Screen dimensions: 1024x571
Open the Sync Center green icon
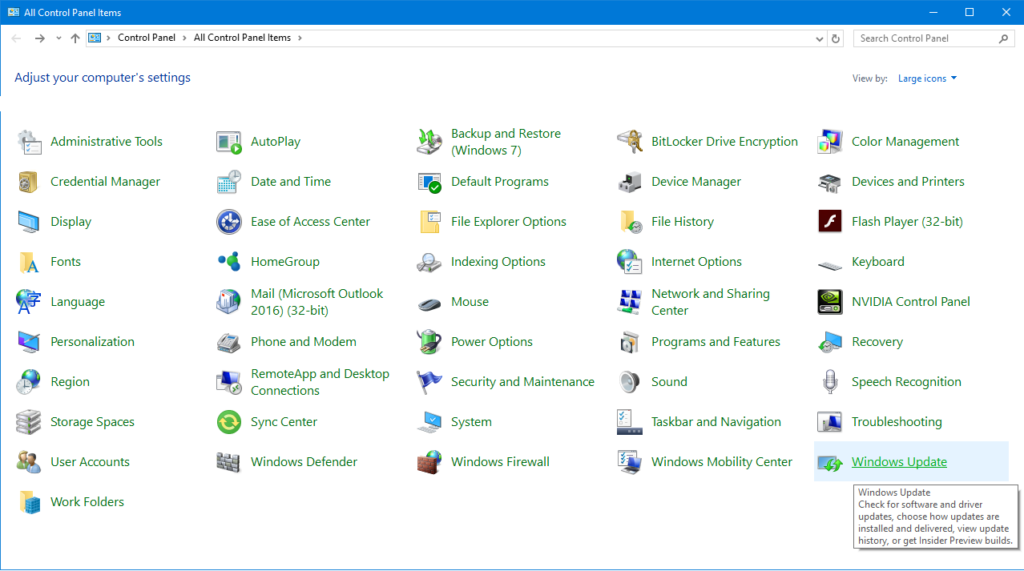click(229, 422)
